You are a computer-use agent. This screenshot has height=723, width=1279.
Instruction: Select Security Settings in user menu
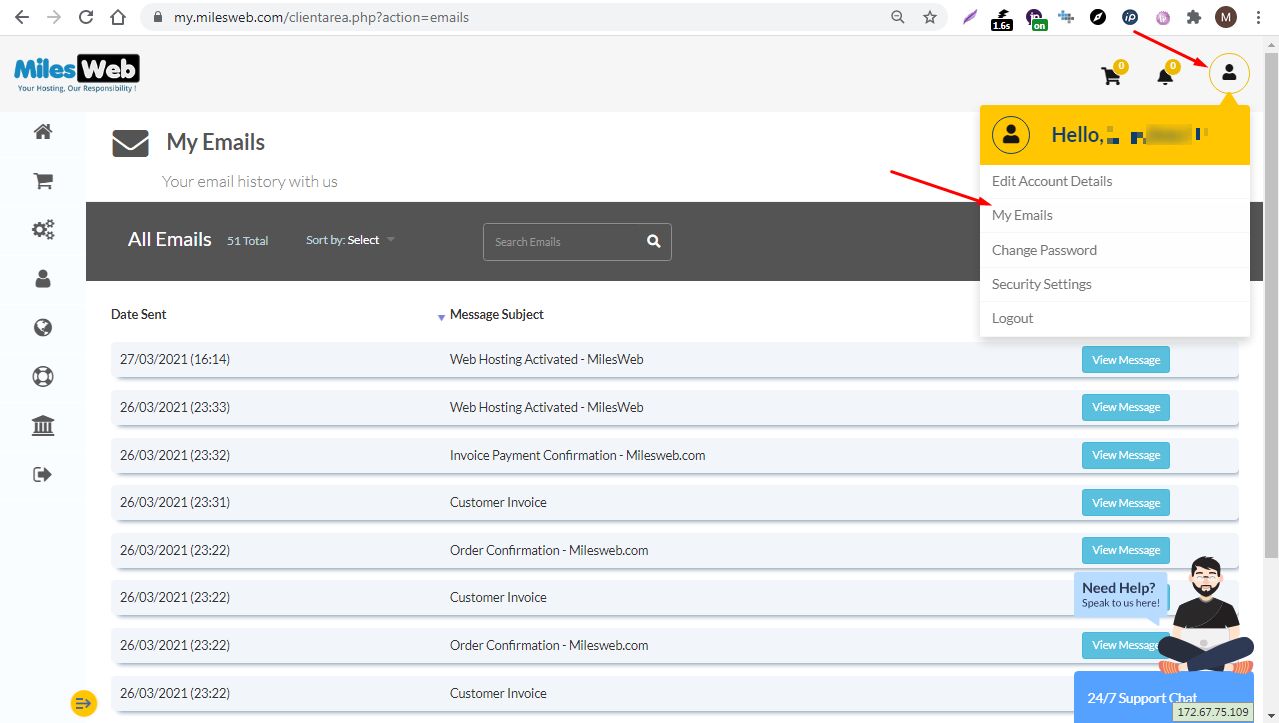coord(1114,284)
